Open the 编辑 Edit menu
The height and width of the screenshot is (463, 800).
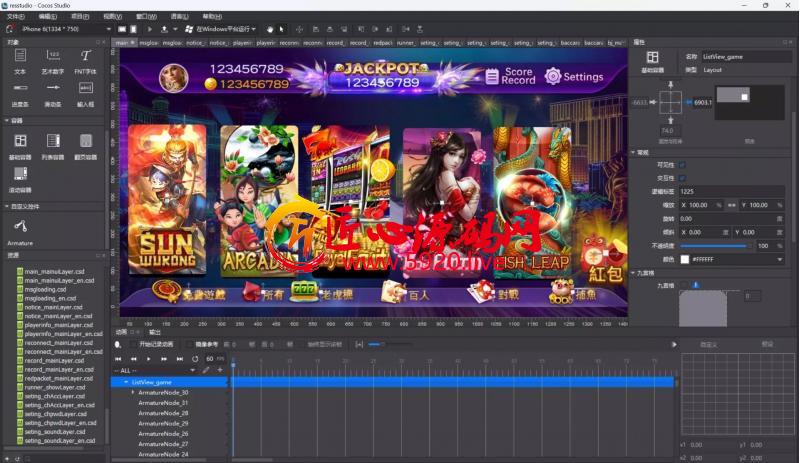tap(47, 16)
